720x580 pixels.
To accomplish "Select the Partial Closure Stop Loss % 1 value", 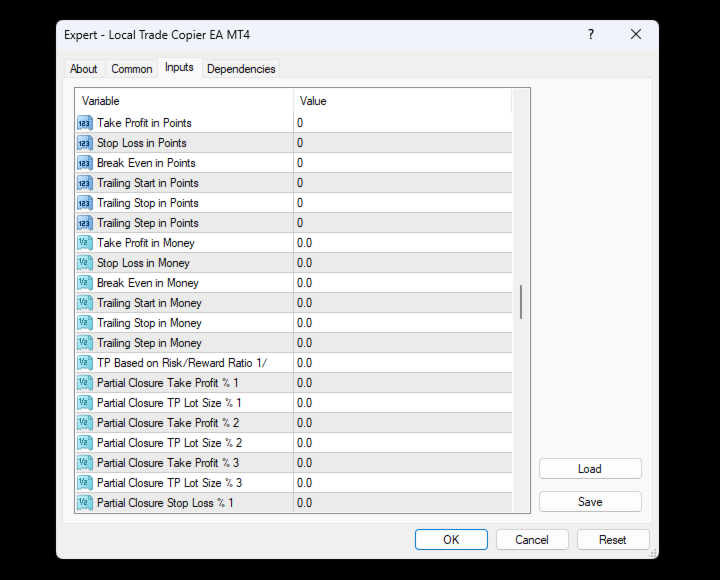I will click(403, 502).
